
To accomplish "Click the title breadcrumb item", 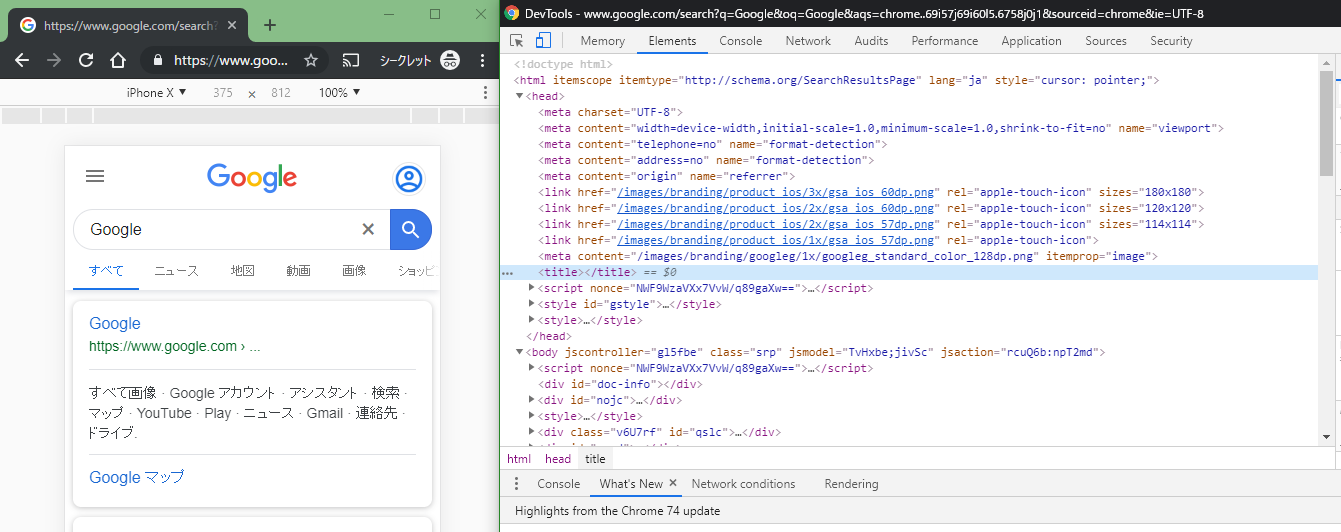I will click(x=595, y=459).
